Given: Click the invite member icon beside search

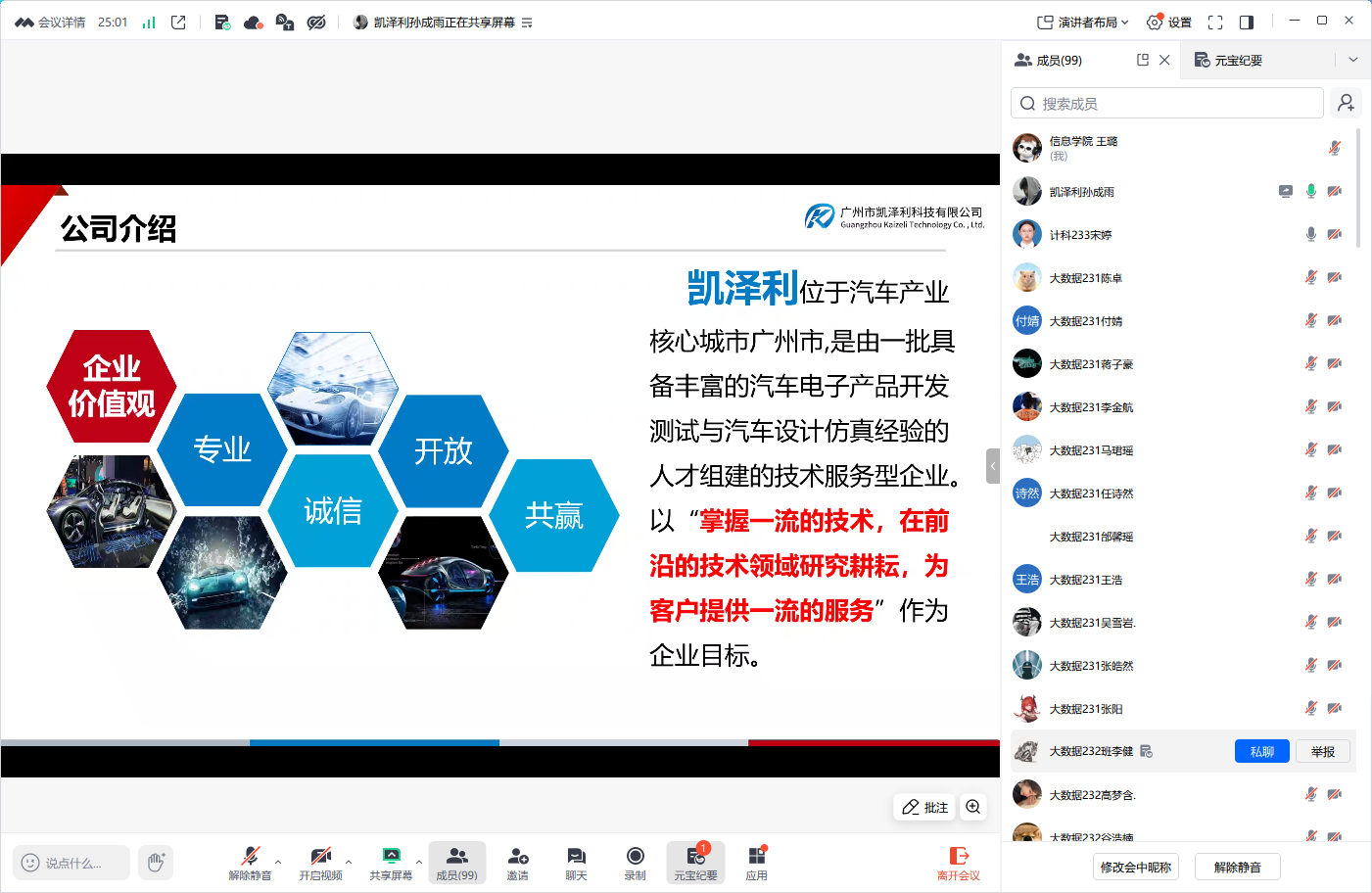Looking at the screenshot, I should pos(1347,103).
